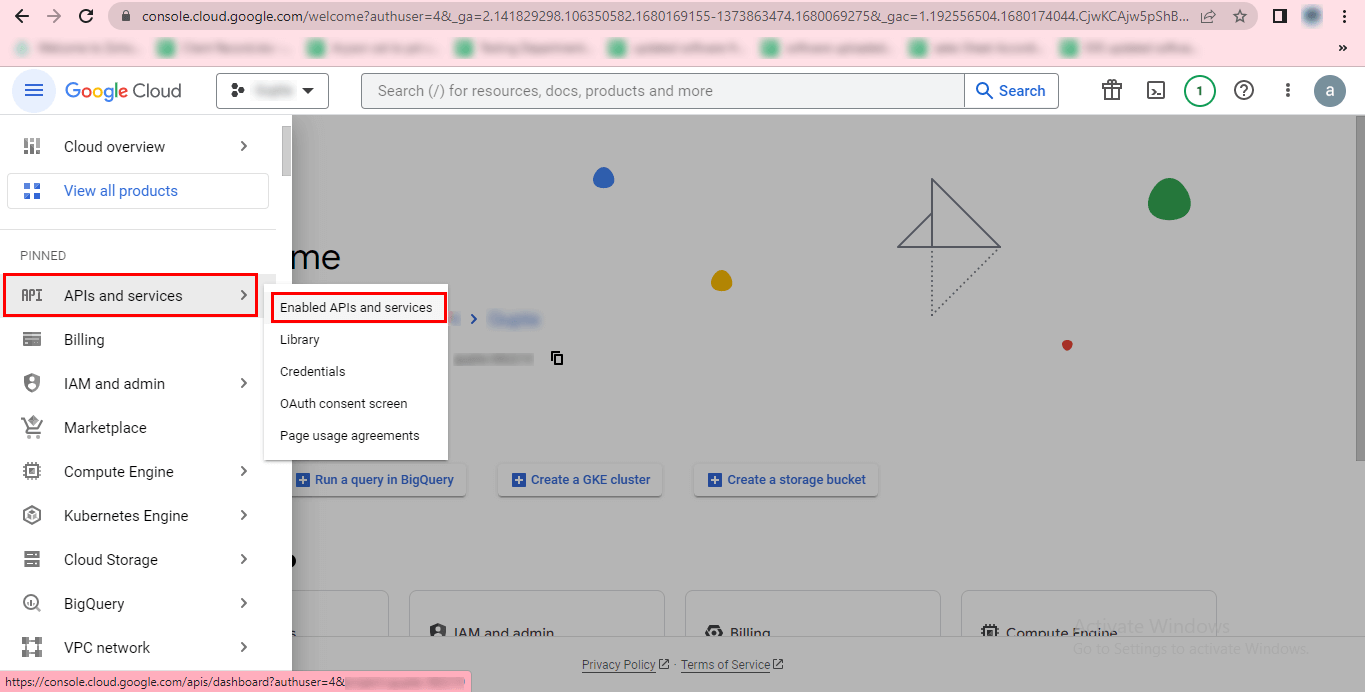Open the project selector dropdown

(x=272, y=91)
